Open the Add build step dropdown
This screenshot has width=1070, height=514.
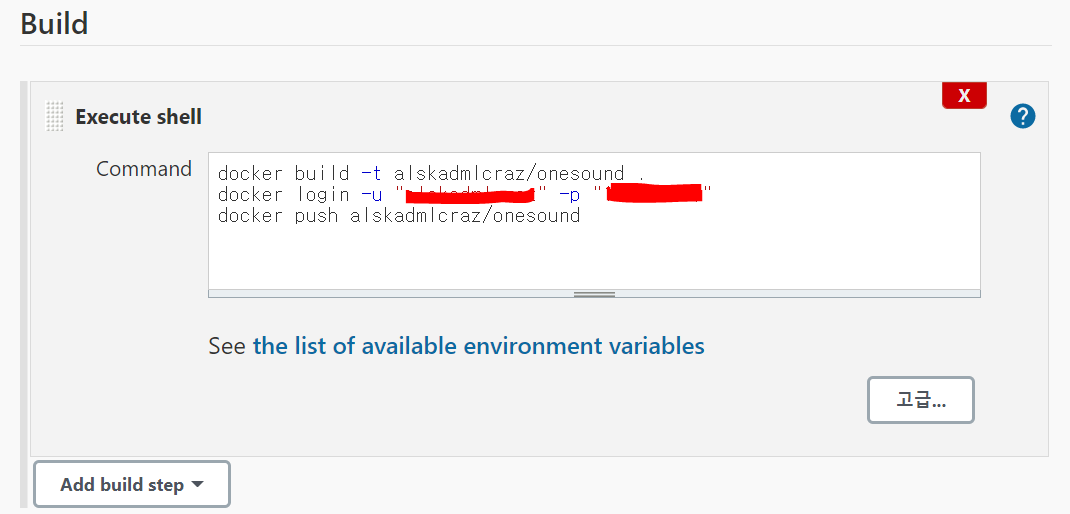132,485
